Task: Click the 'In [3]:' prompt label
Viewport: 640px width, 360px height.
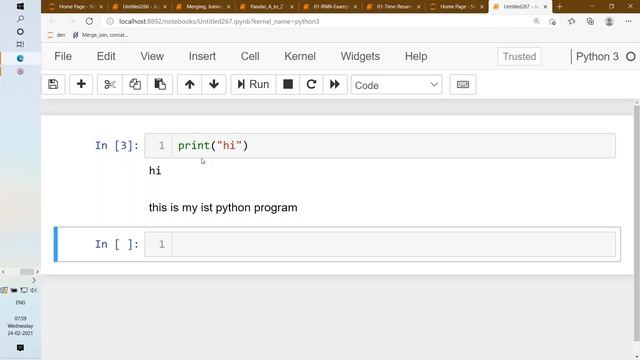Action: tap(117, 146)
